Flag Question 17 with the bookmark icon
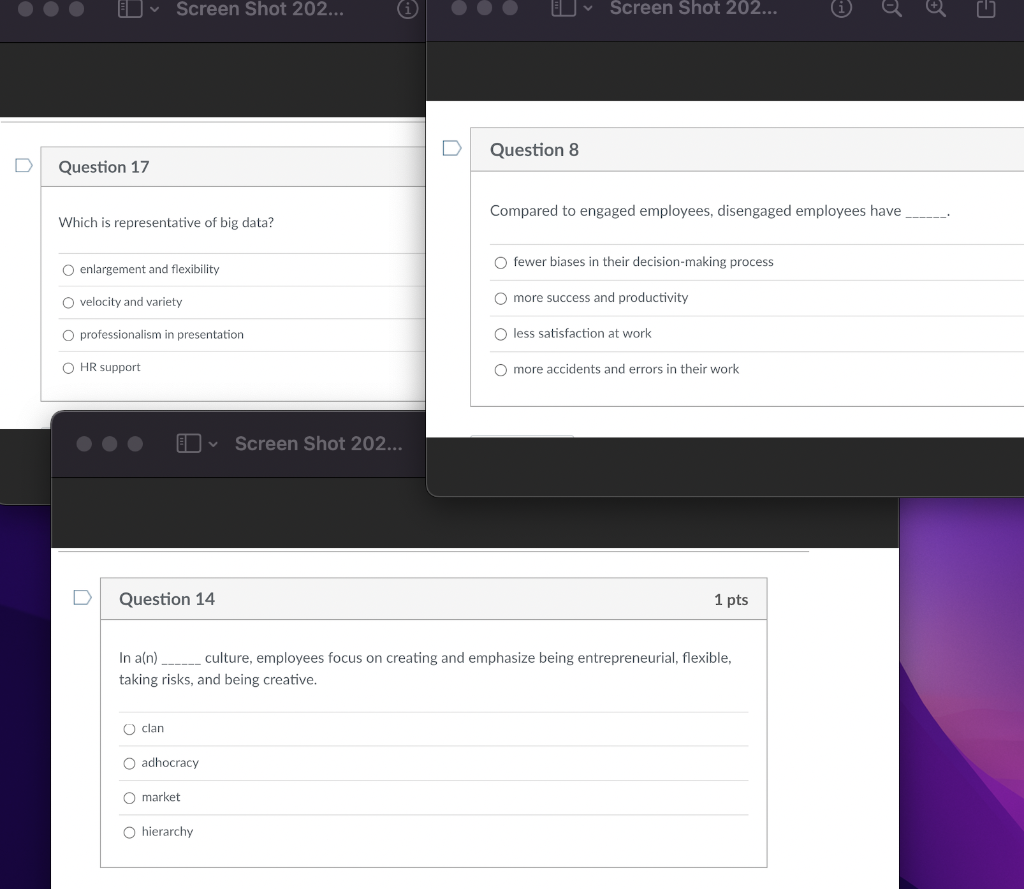The height and width of the screenshot is (889, 1024). [24, 165]
